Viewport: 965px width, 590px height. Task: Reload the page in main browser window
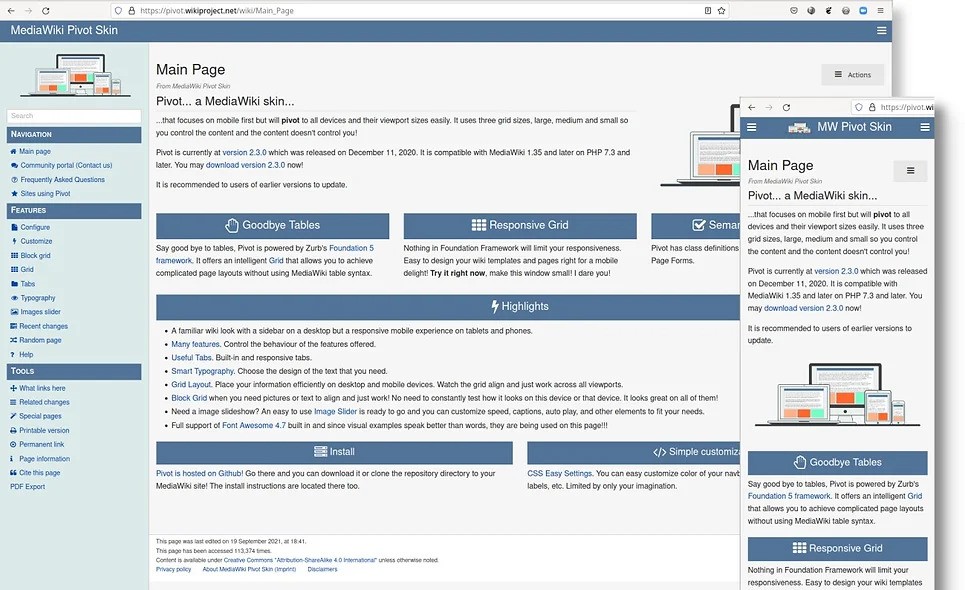(x=46, y=10)
